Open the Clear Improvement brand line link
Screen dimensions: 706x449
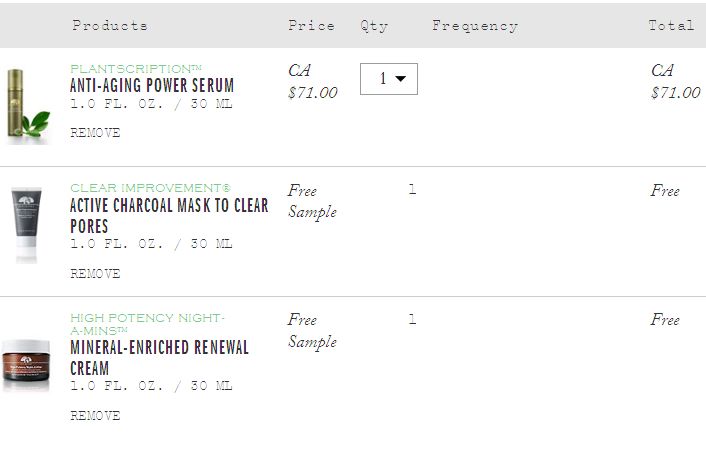coord(150,188)
